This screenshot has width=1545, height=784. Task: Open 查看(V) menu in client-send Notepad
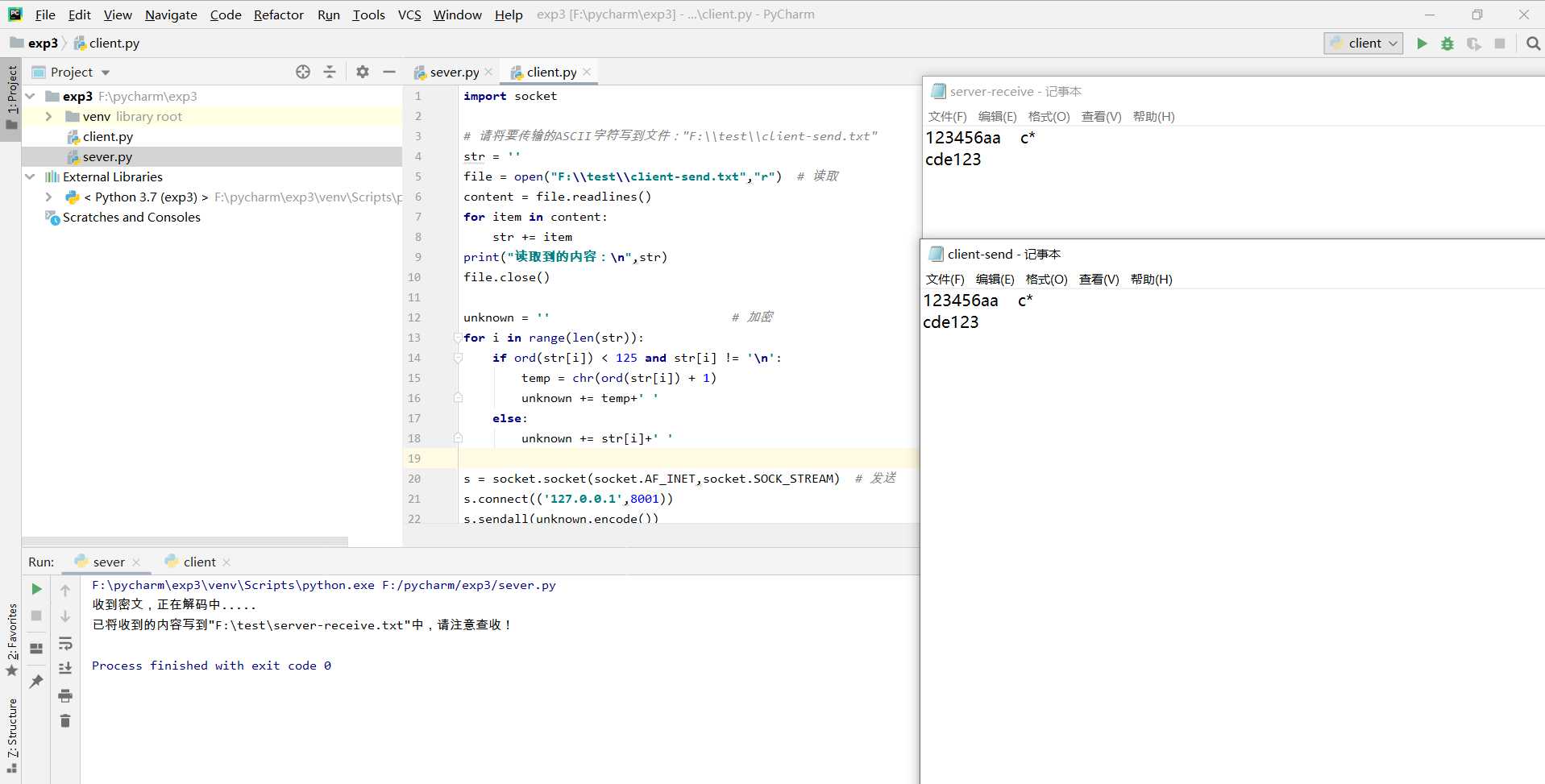tap(1099, 280)
